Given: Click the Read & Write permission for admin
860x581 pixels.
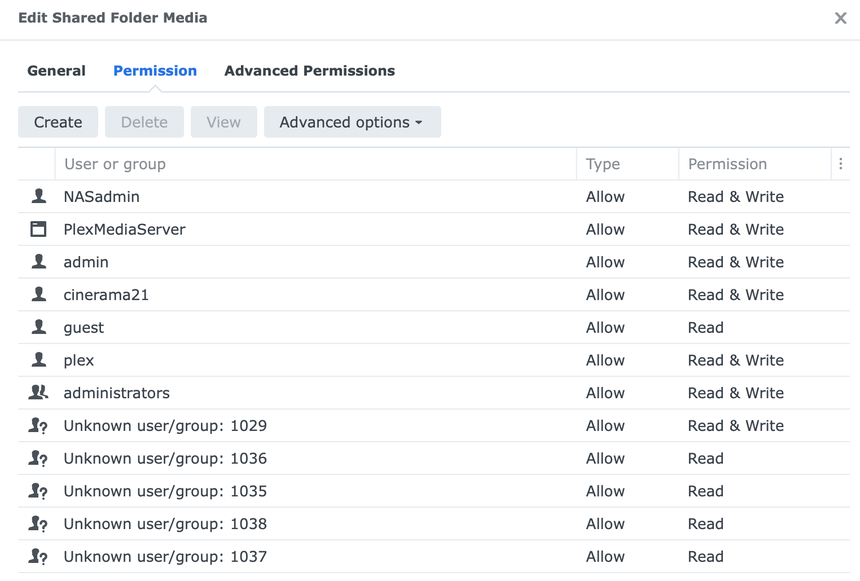Looking at the screenshot, I should coord(735,262).
